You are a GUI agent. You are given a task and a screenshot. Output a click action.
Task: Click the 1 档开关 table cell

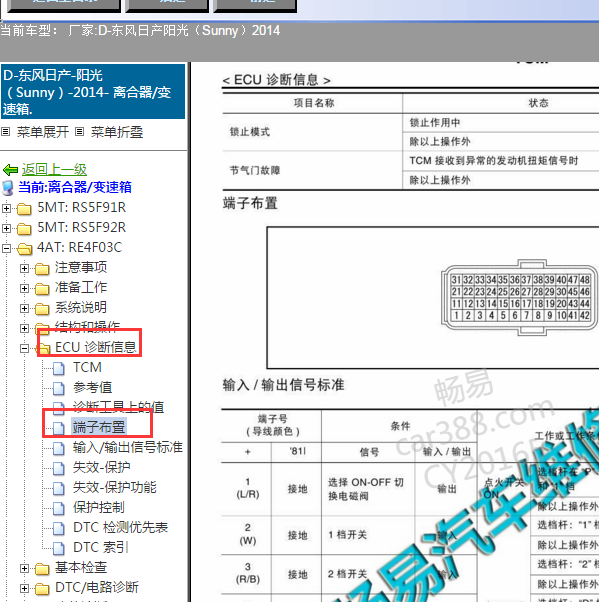[x=368, y=535]
